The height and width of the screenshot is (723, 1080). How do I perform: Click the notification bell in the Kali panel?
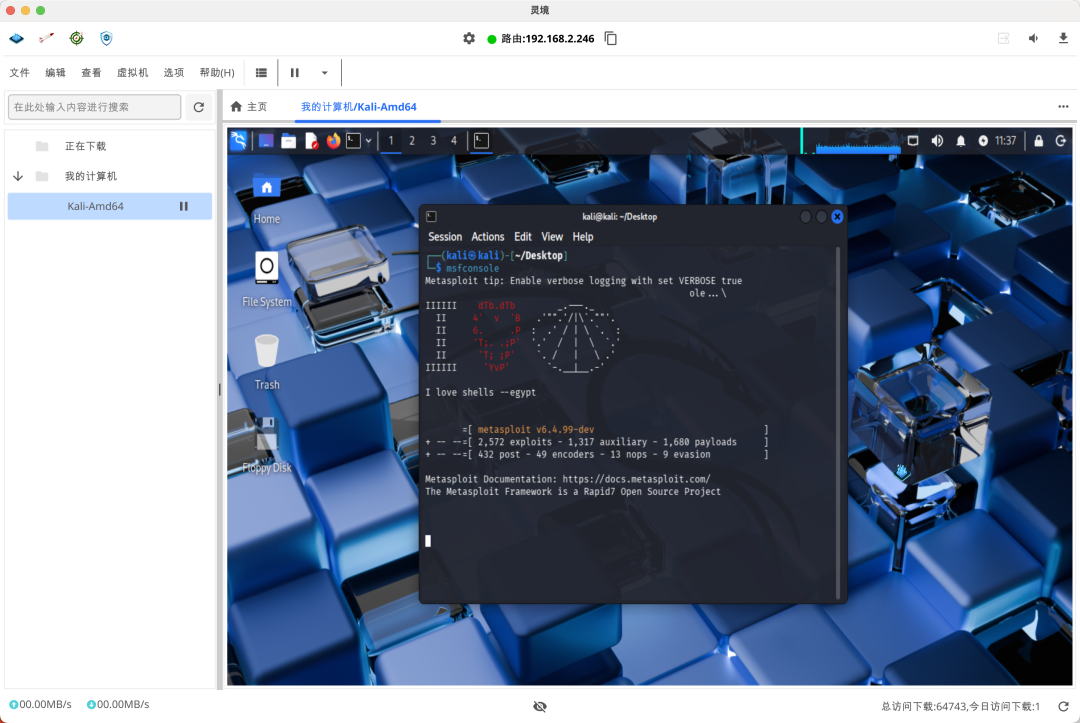[960, 141]
